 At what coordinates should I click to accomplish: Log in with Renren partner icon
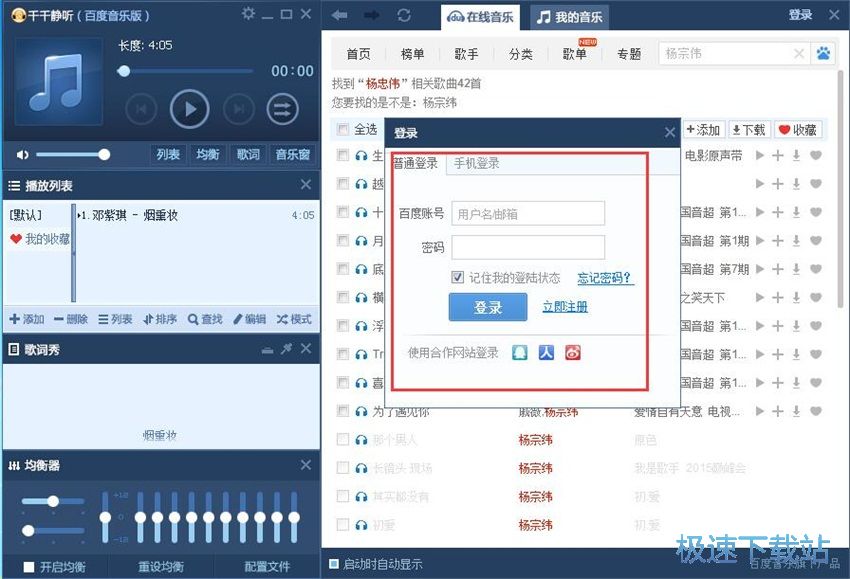coord(546,352)
